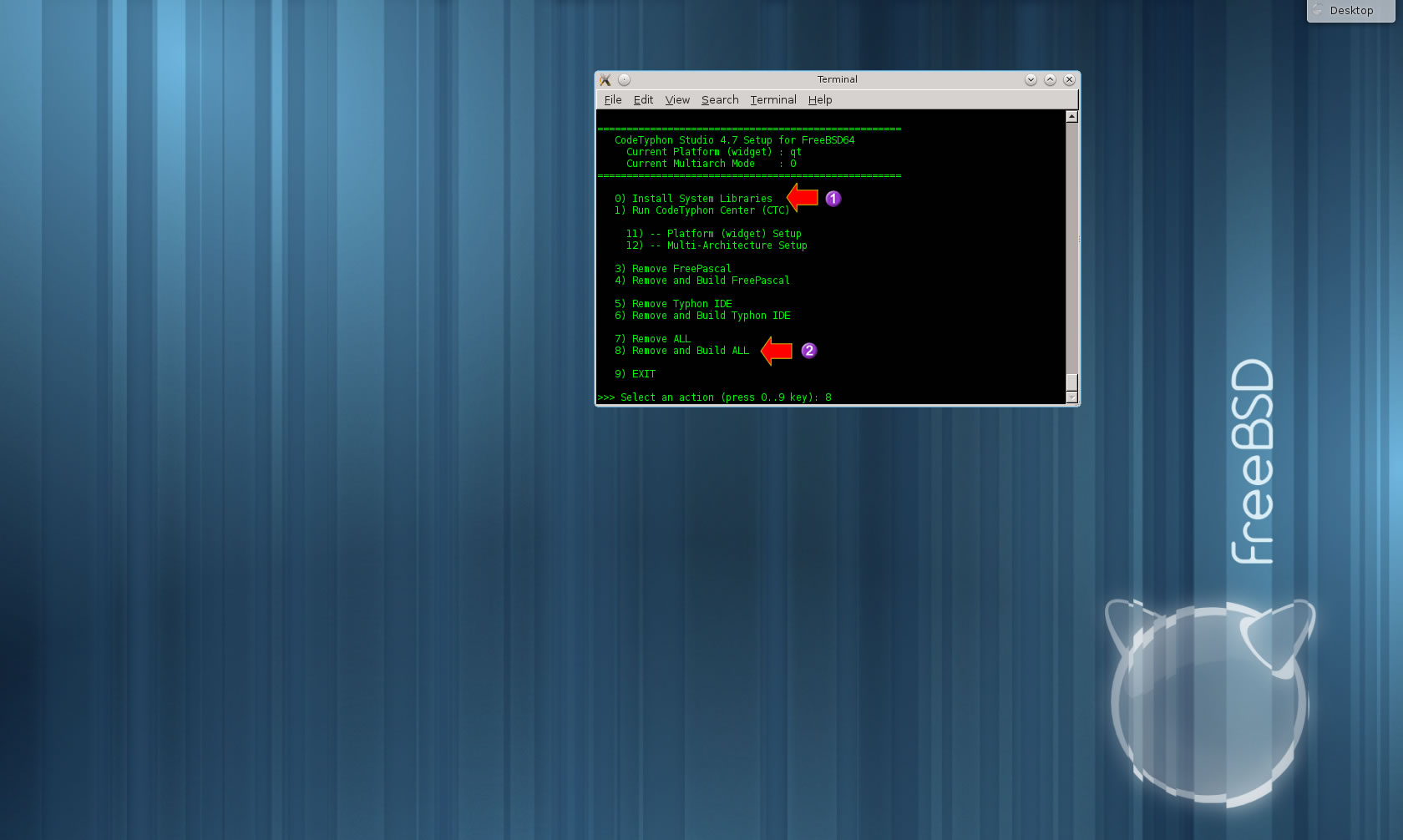Image resolution: width=1403 pixels, height=840 pixels.
Task: Click the Terminal window menu icon
Action: [605, 80]
